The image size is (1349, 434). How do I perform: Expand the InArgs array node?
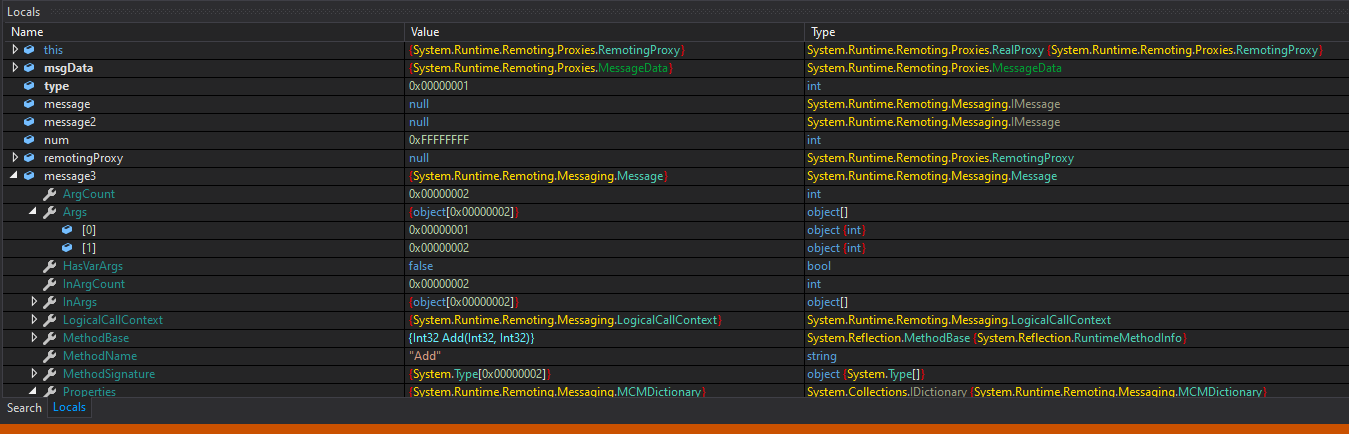(x=34, y=302)
